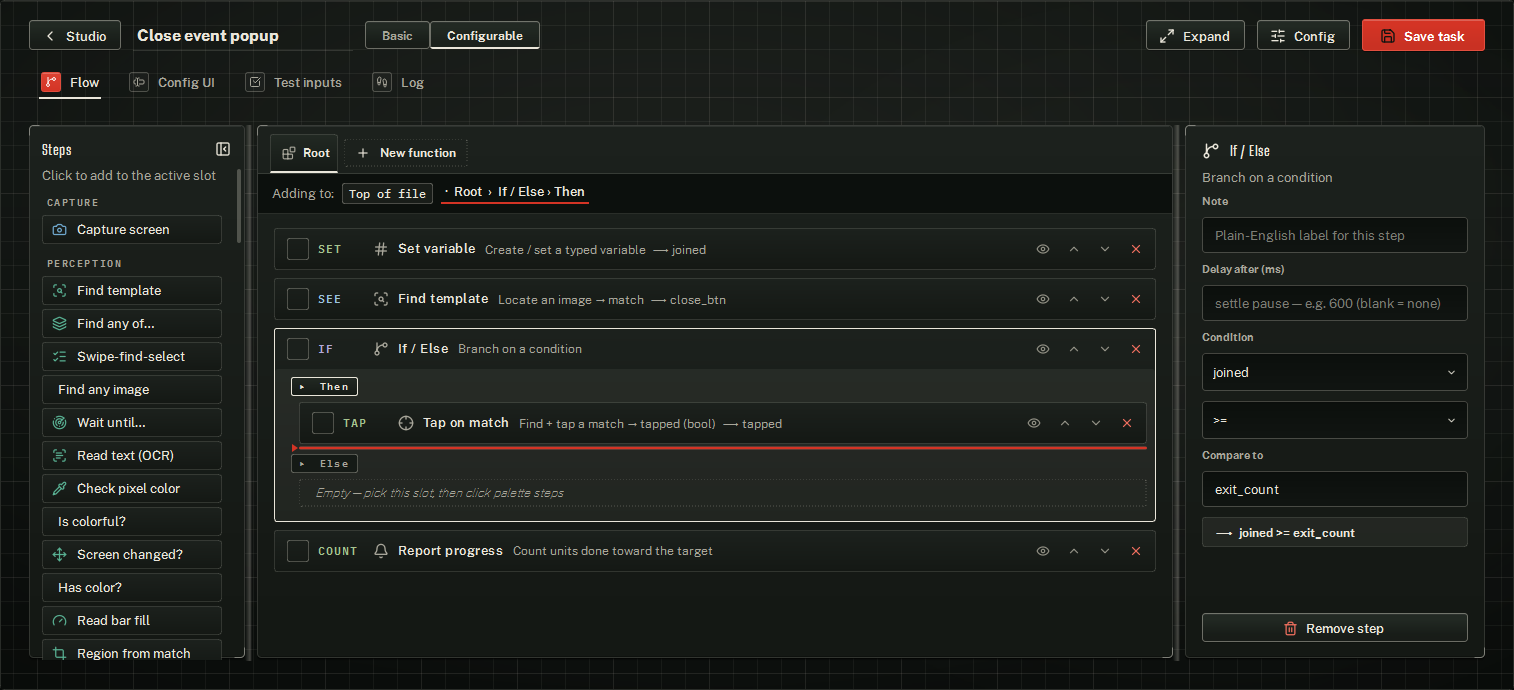Image resolution: width=1514 pixels, height=690 pixels.
Task: Delete the Set variable step
Action: 1135,249
